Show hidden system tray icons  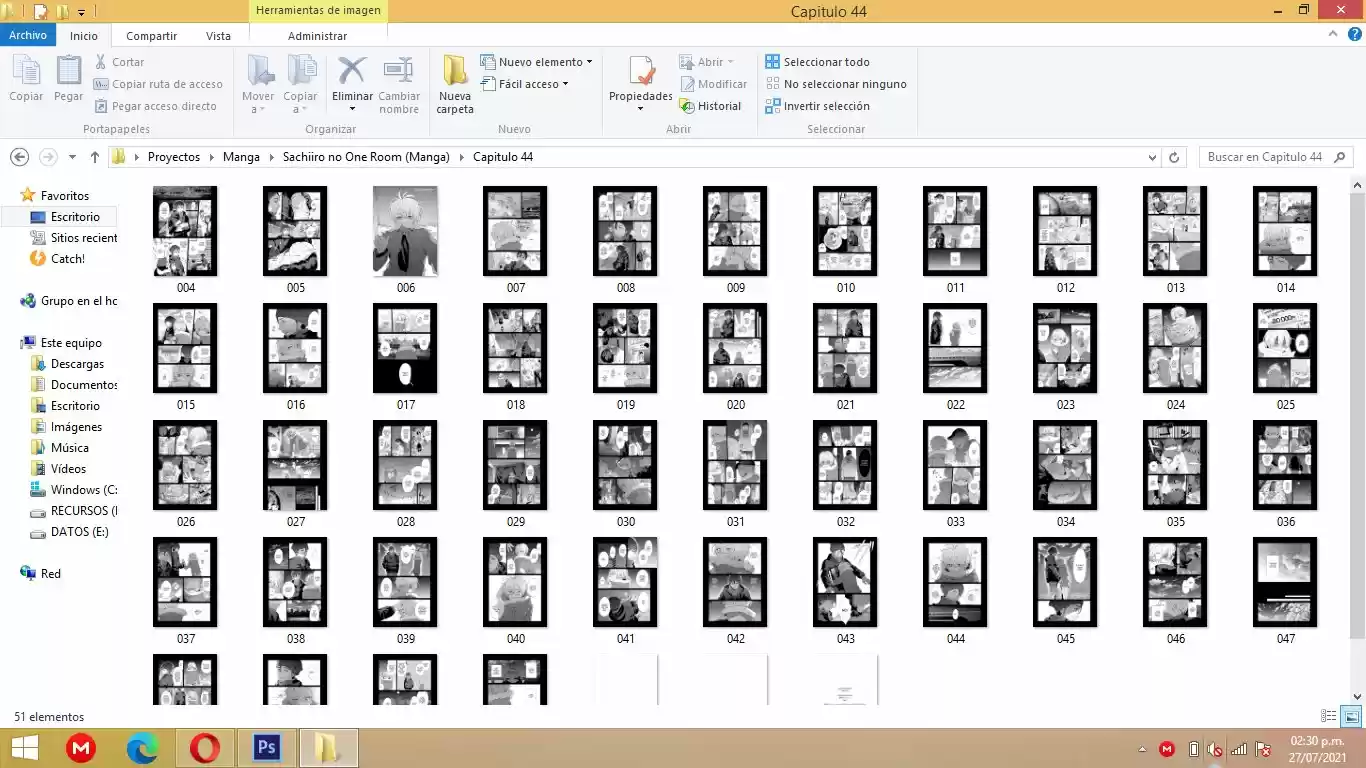click(x=1142, y=749)
